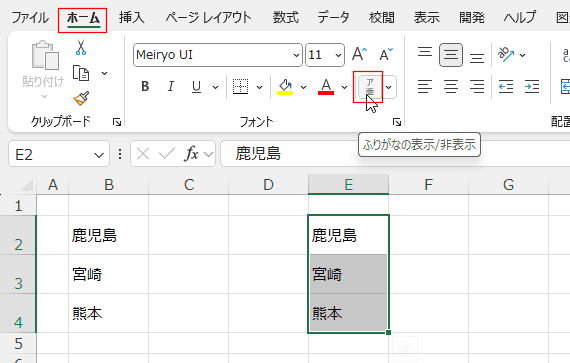
Task: Select the Format Painter brush icon
Action: click(x=81, y=98)
